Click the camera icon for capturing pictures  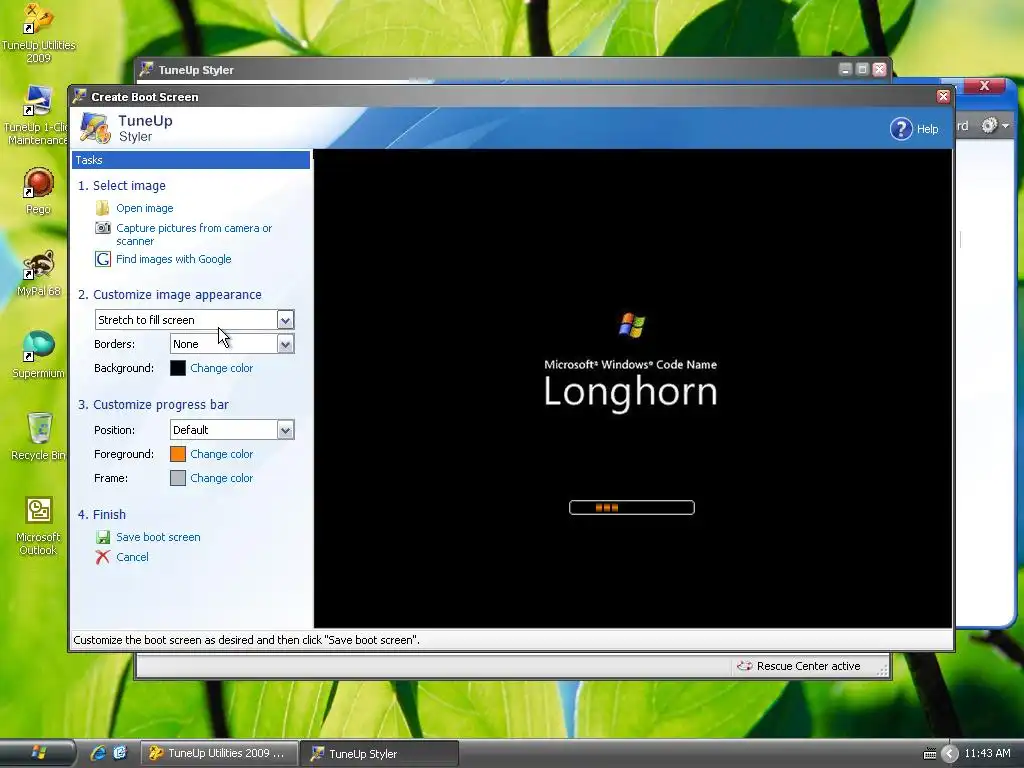point(103,228)
